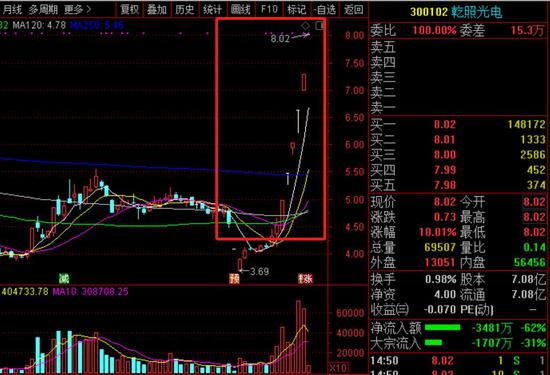
Task: Click the blue MA250 indicator label
Action: (x=96, y=25)
